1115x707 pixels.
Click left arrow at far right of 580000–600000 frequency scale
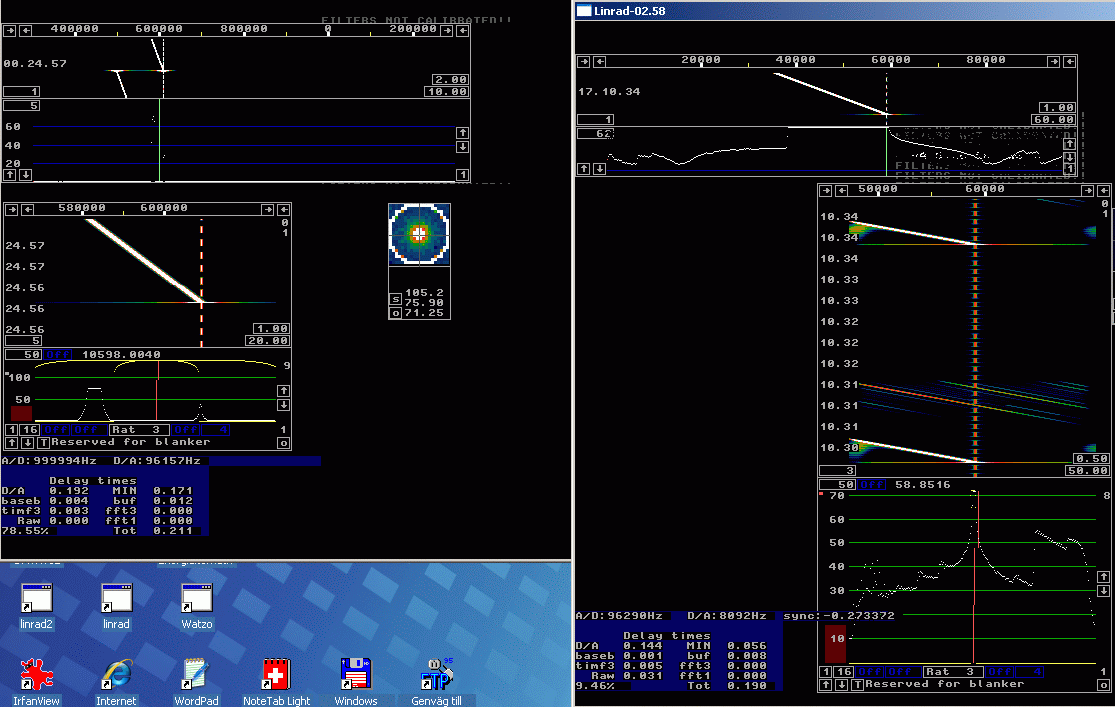pos(284,209)
